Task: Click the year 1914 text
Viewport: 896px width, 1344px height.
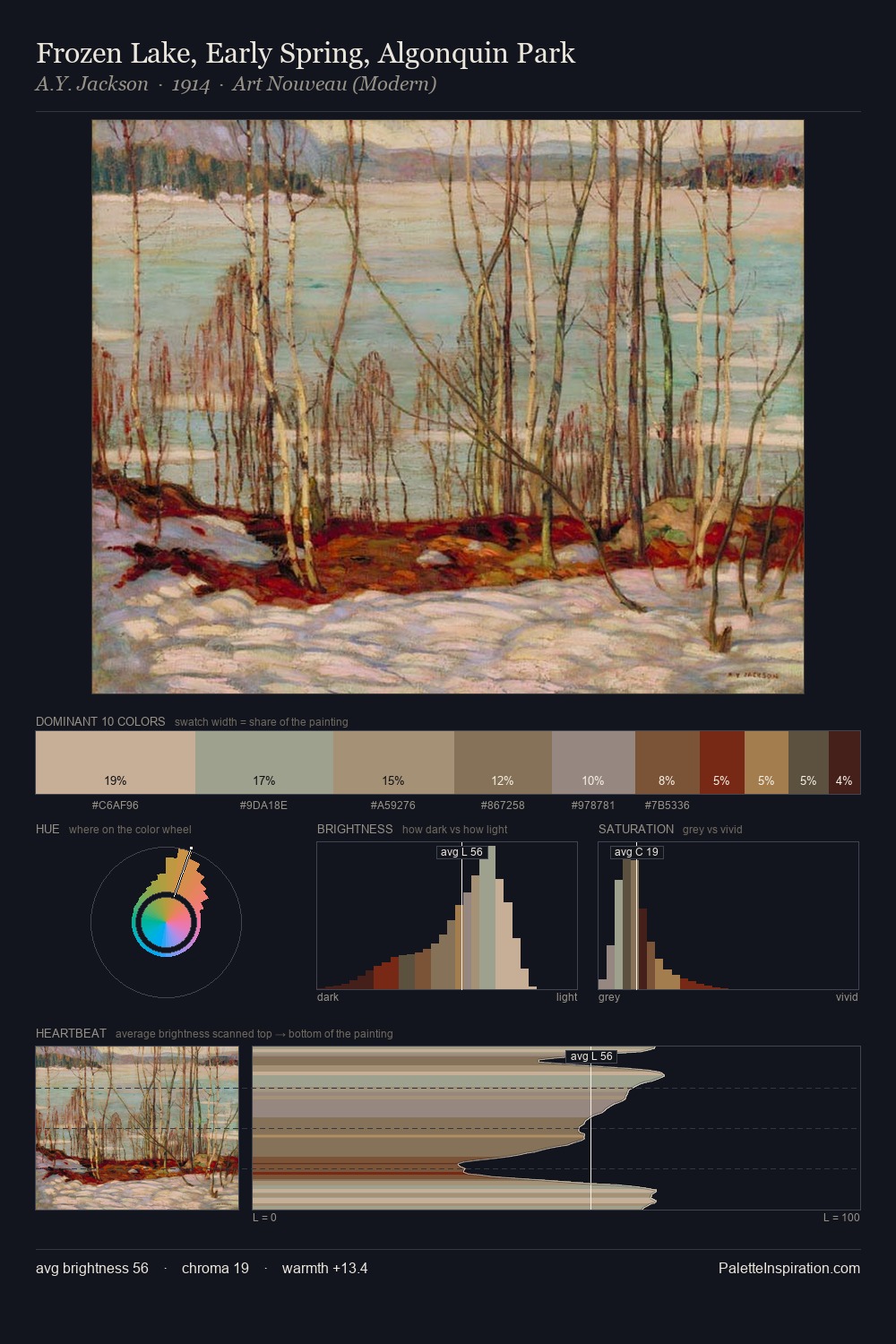Action: click(191, 84)
